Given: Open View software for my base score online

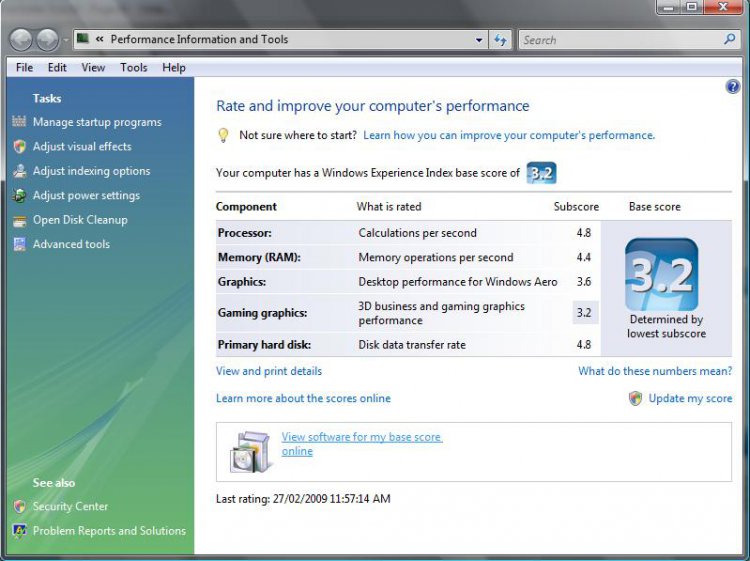Looking at the screenshot, I should pyautogui.click(x=362, y=444).
